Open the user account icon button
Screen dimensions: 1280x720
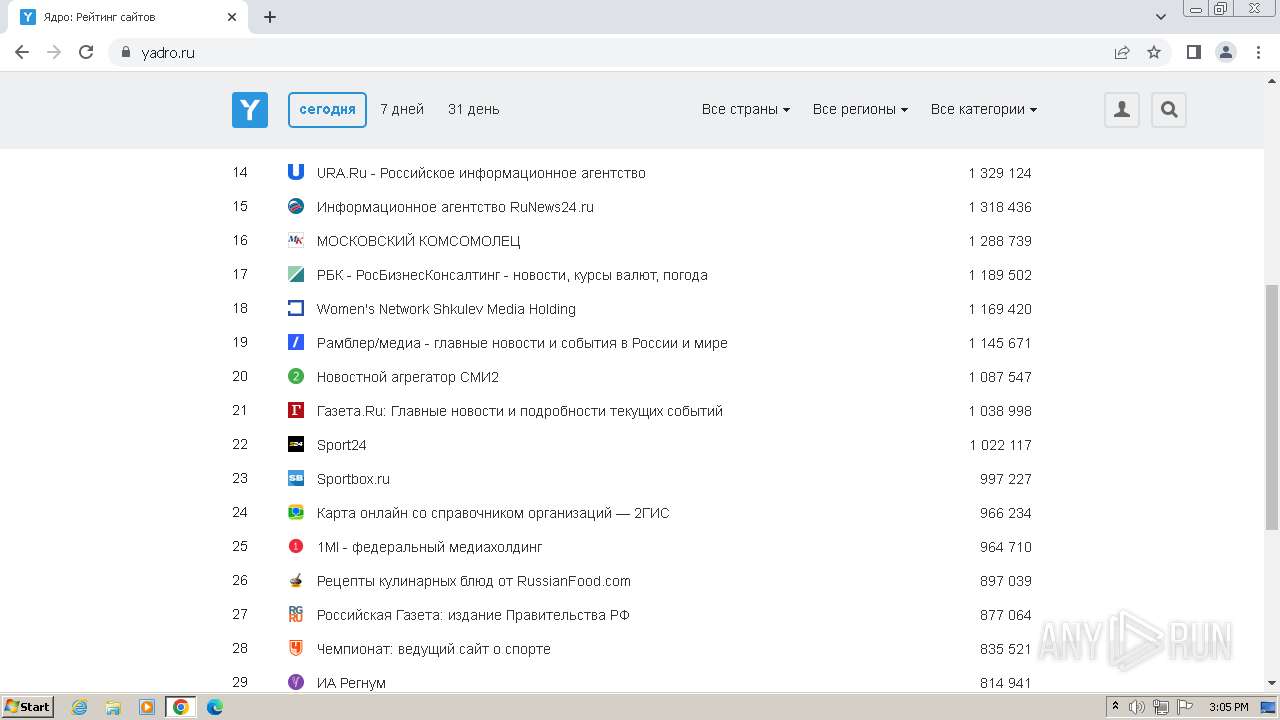pyautogui.click(x=1122, y=109)
